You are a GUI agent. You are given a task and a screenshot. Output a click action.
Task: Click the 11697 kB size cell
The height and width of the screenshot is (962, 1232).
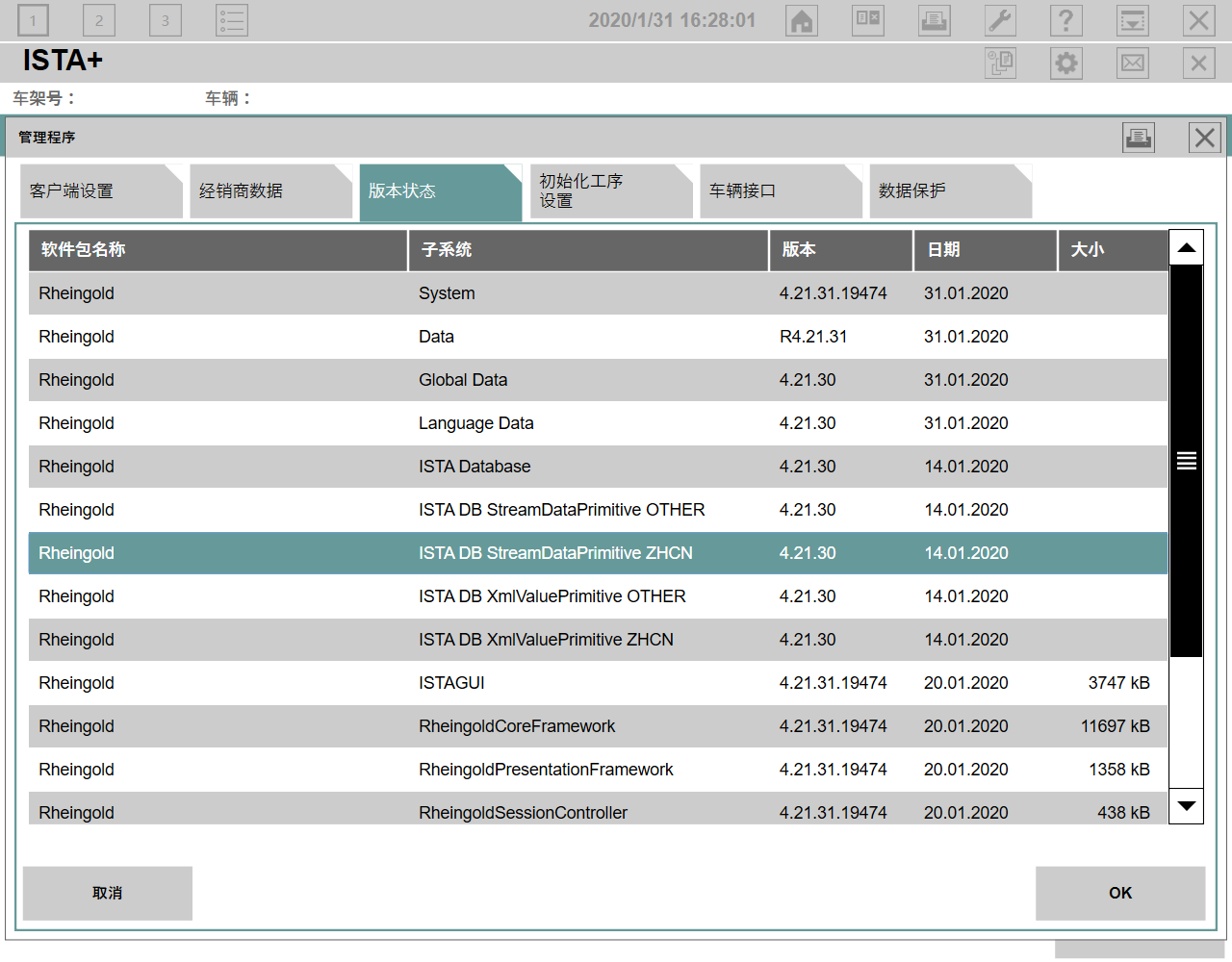(1116, 726)
